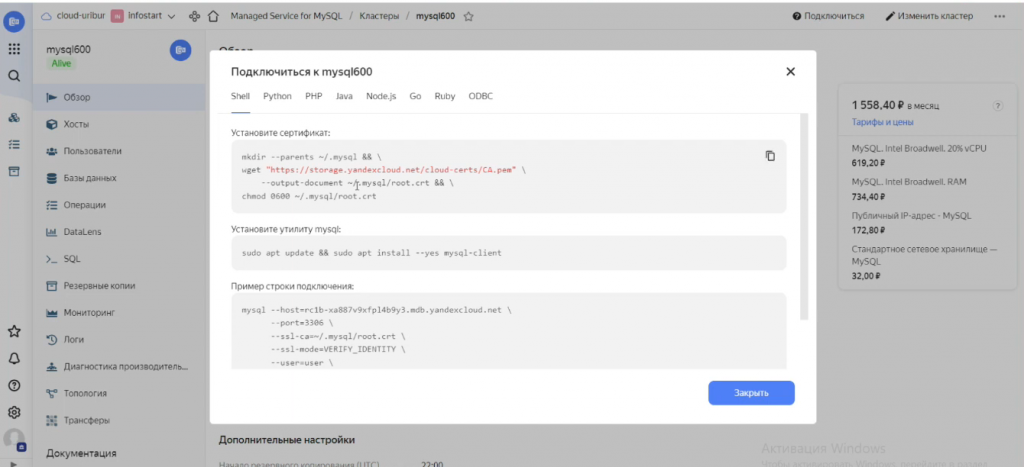Open the Yandex Cloud console logo
Image resolution: width=1024 pixels, height=467 pixels.
(14, 22)
